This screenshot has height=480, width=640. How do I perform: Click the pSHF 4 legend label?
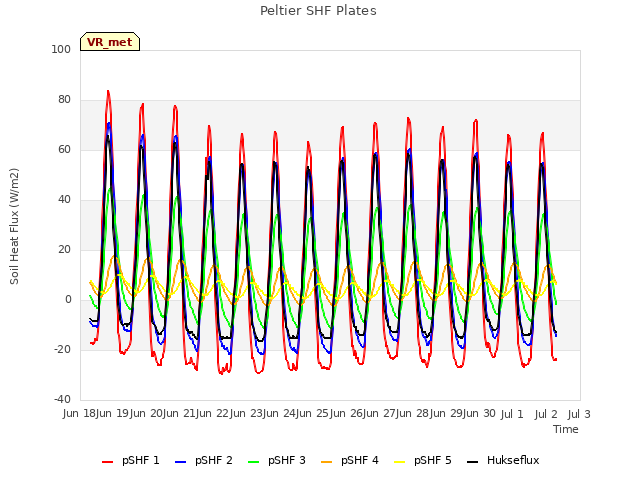coord(360,460)
